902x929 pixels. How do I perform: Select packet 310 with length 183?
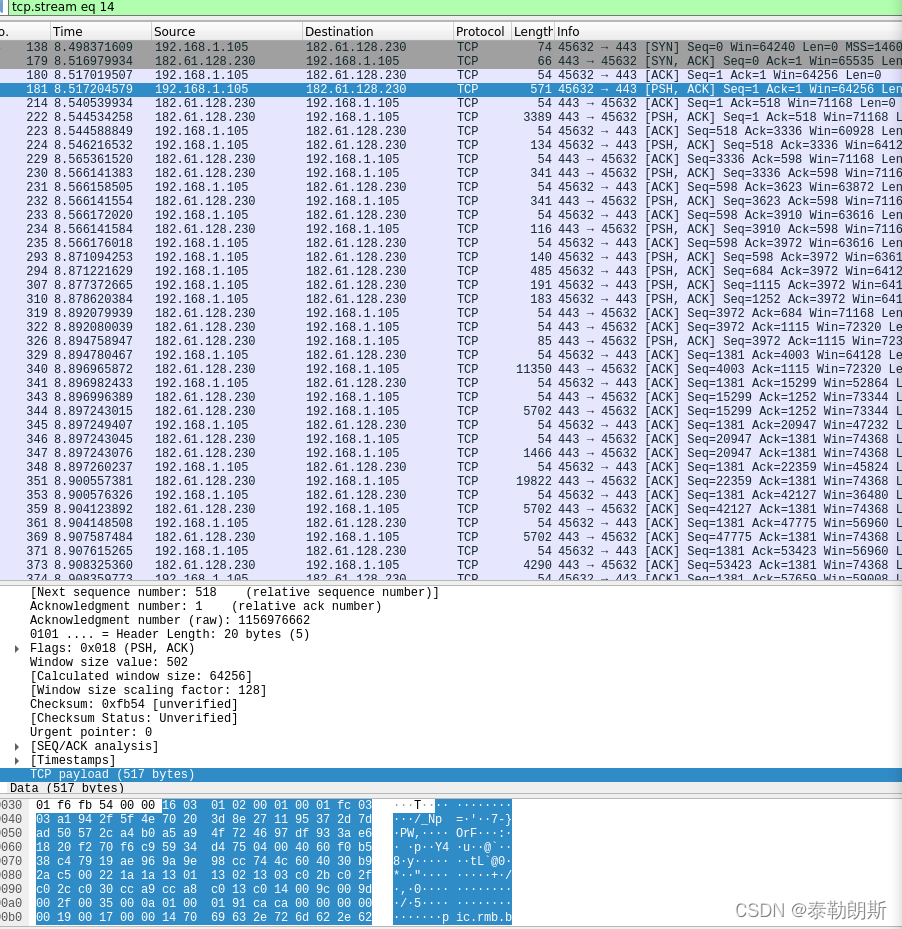pyautogui.click(x=451, y=299)
